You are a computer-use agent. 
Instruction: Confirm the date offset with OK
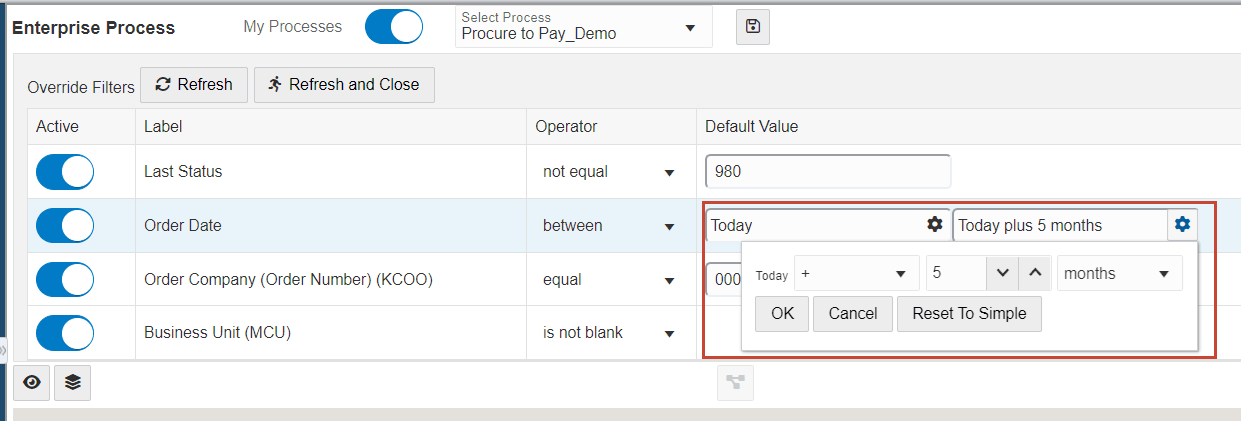[782, 314]
